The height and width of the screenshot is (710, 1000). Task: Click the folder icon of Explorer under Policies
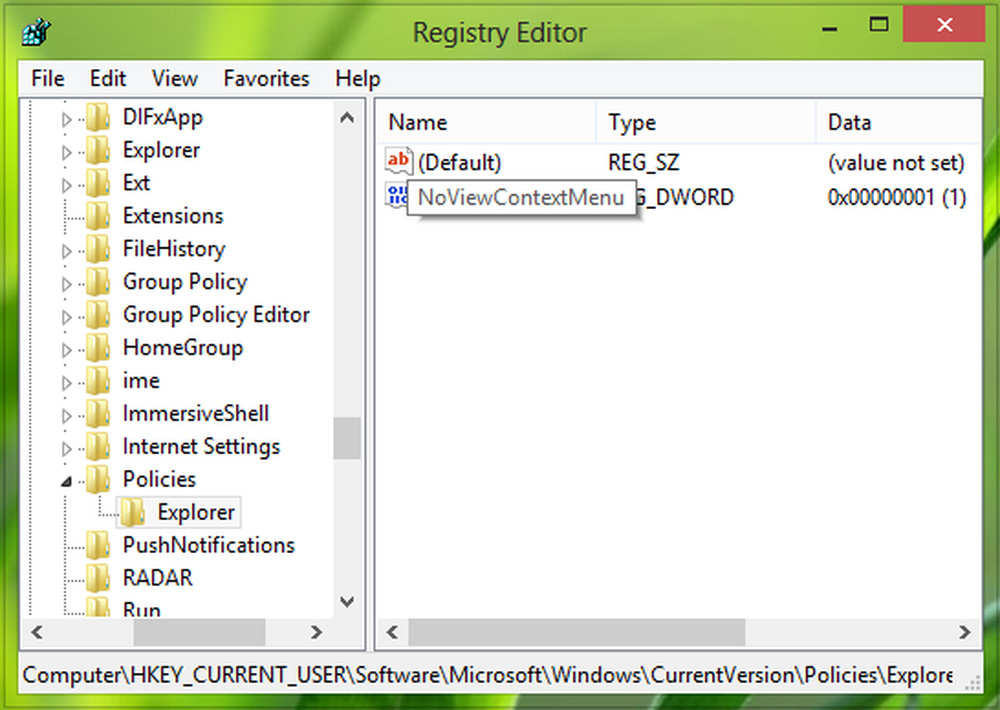click(x=133, y=512)
